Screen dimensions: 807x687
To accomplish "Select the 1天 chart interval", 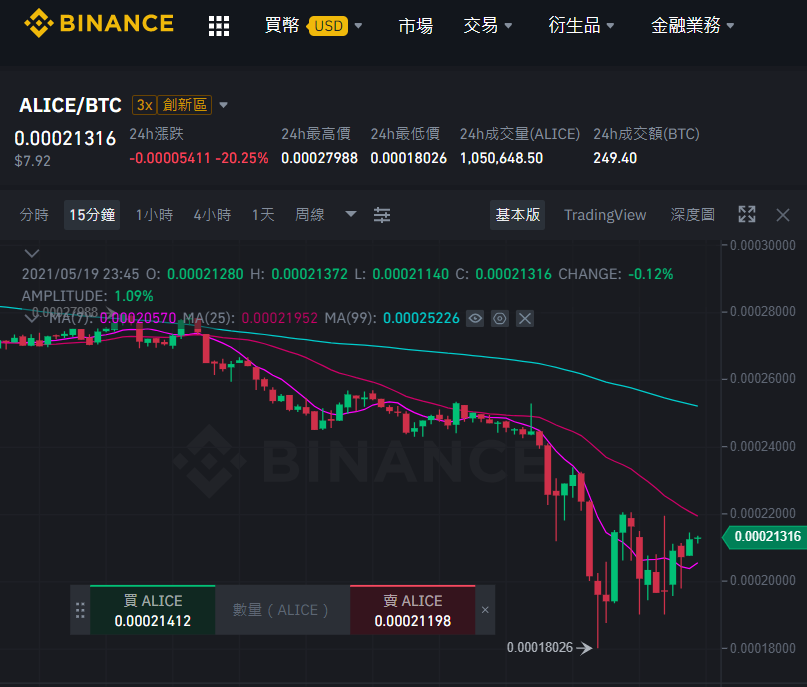I will point(263,215).
